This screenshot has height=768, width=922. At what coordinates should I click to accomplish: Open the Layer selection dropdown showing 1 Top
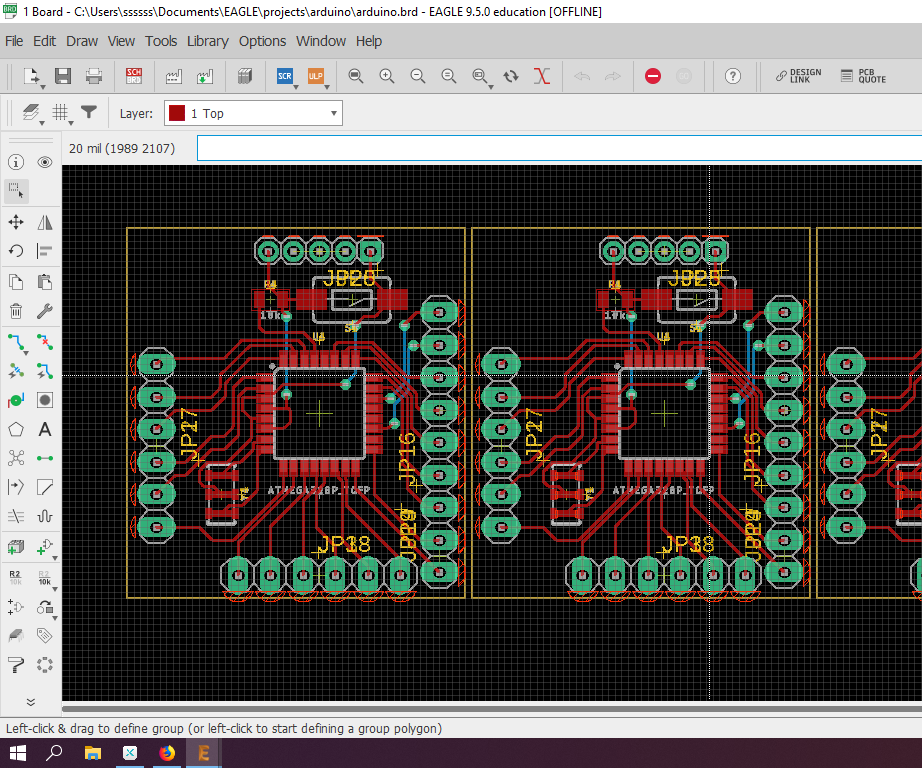(x=252, y=112)
